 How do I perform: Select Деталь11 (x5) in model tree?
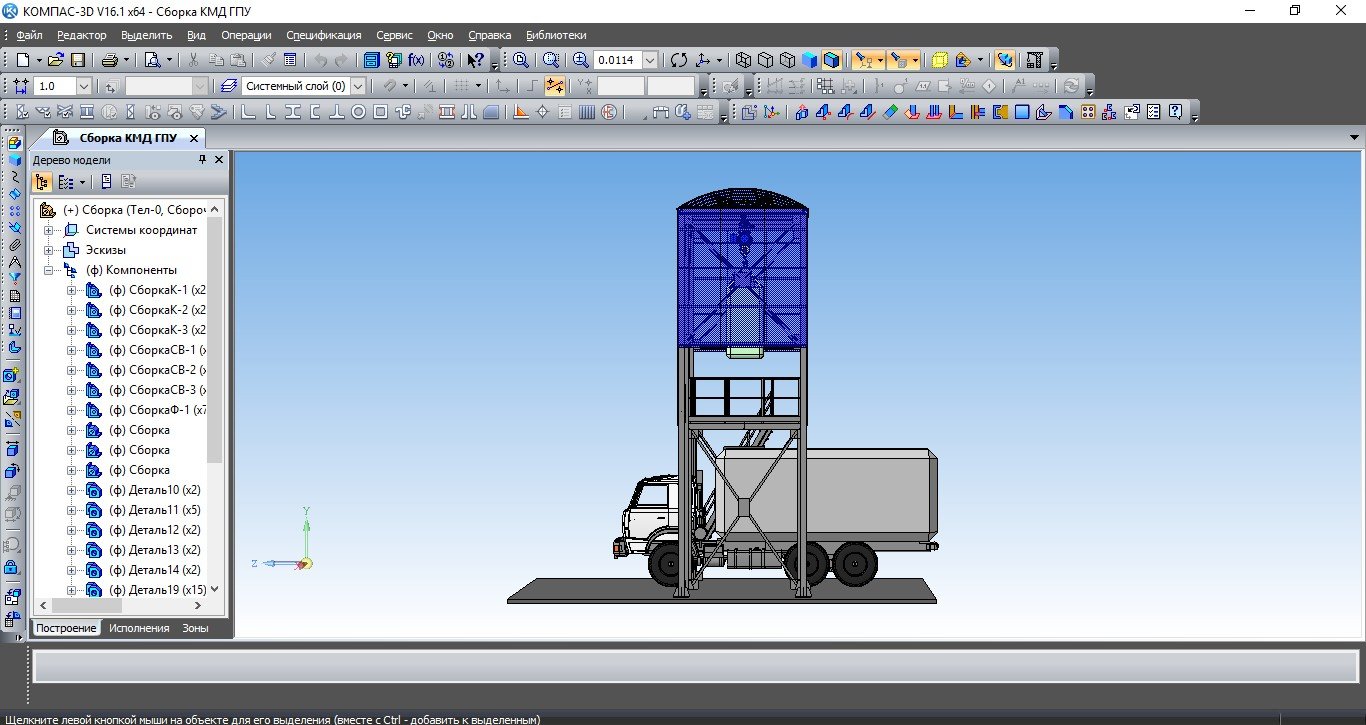[x=164, y=510]
